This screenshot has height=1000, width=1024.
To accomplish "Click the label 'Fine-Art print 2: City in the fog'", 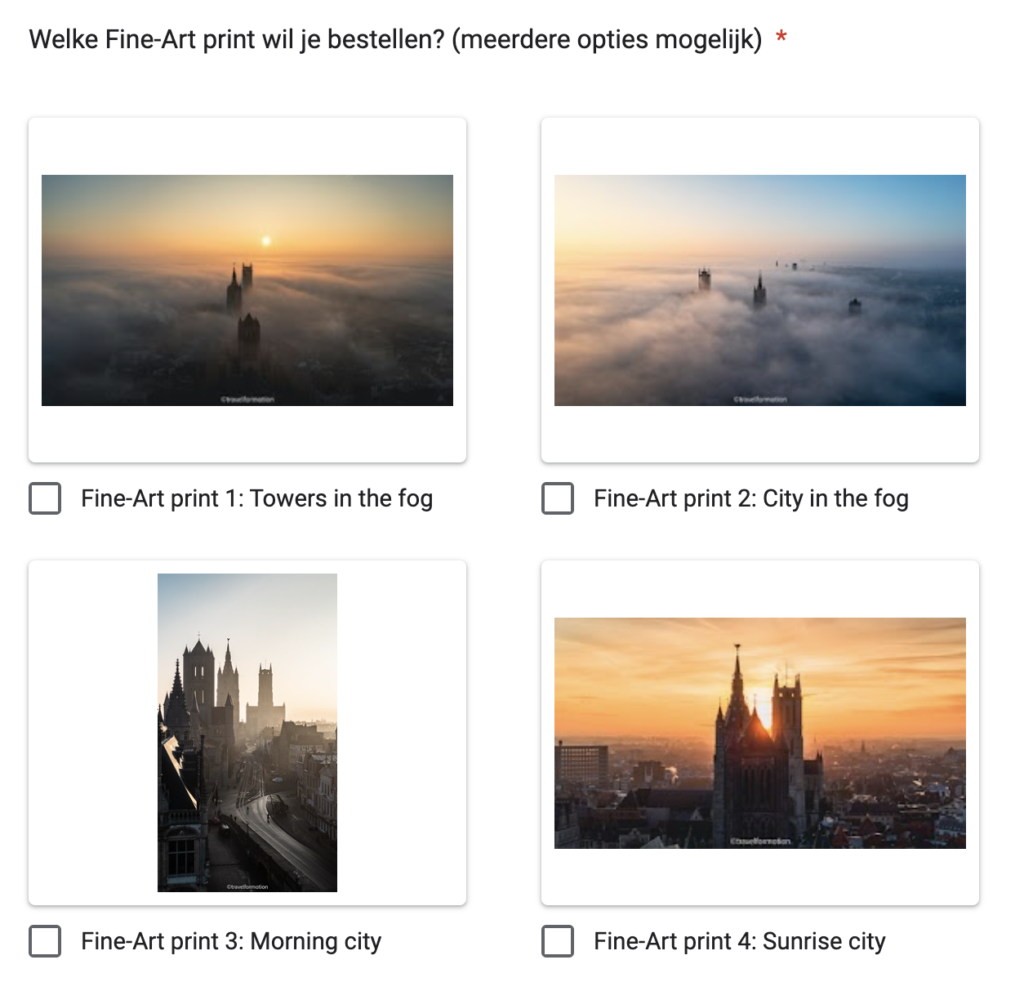I will [x=751, y=498].
